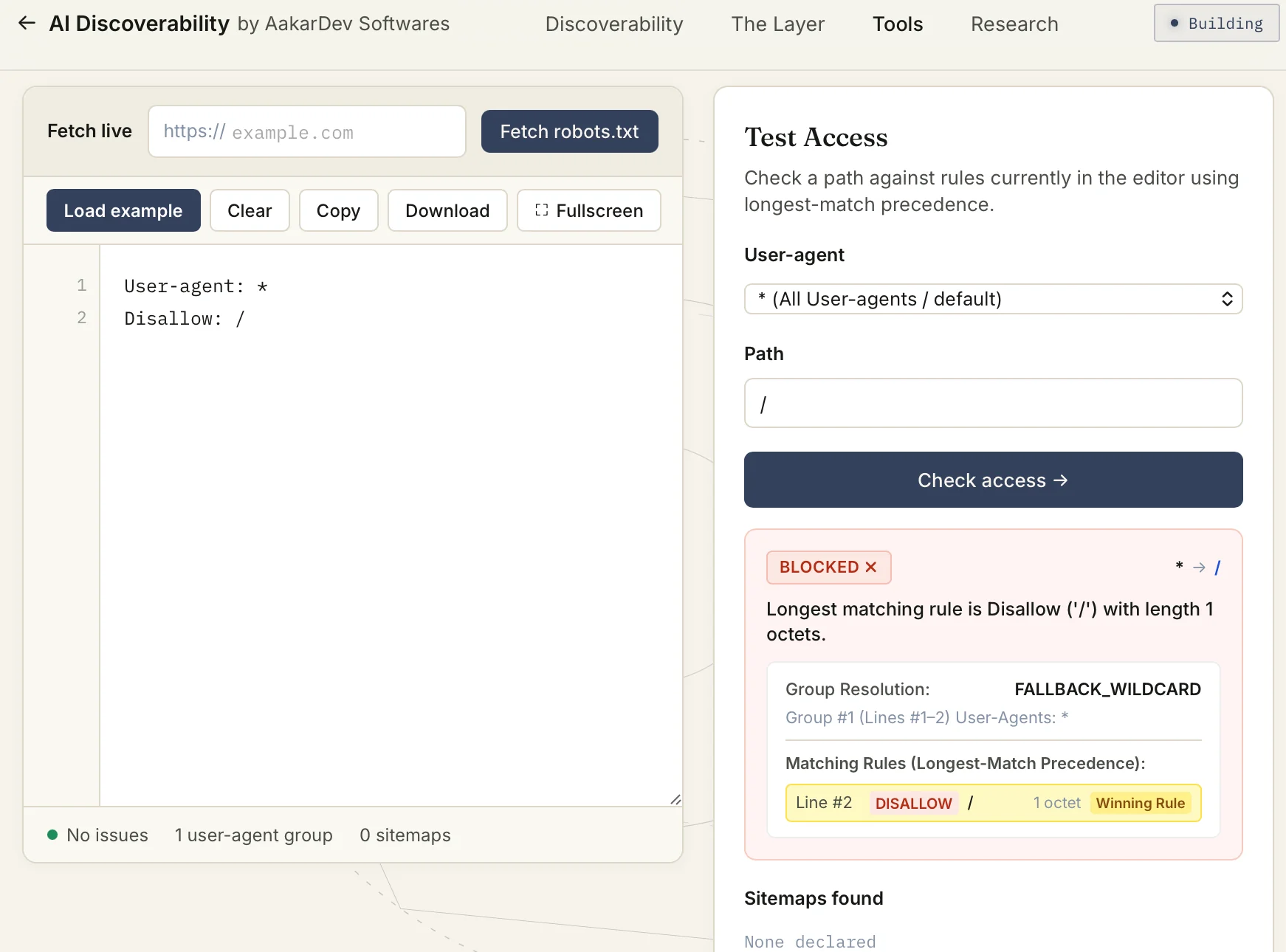1286x952 pixels.
Task: Select the Tools nav item
Action: (x=898, y=24)
